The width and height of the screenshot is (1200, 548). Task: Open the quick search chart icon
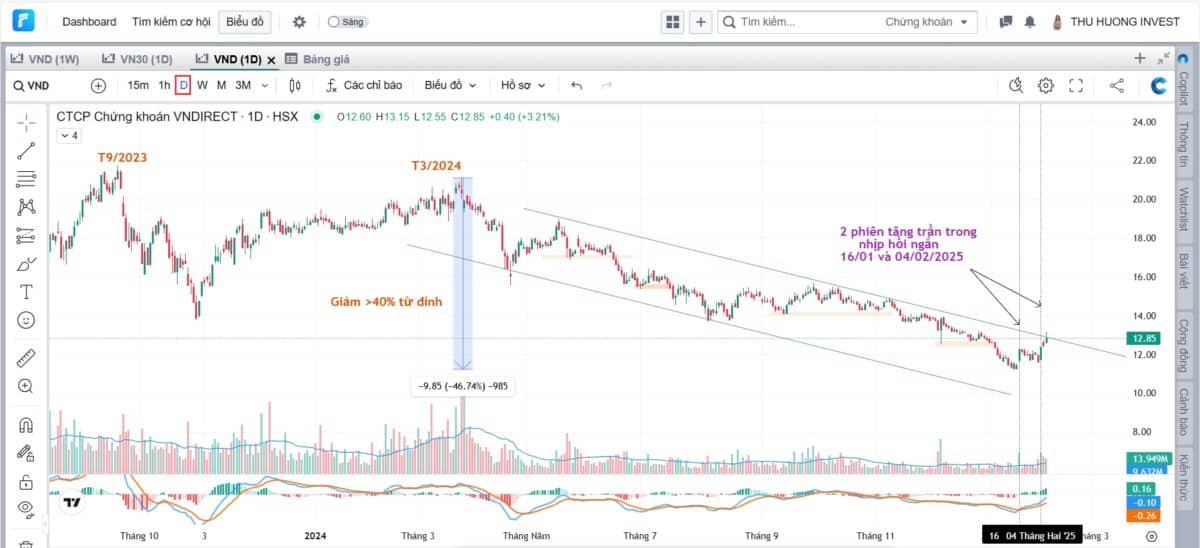1016,86
